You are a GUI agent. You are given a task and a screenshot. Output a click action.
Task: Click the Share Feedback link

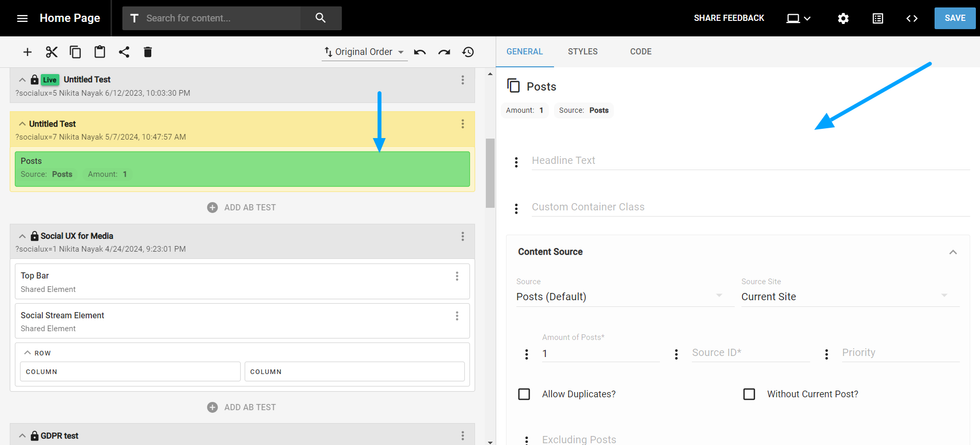pyautogui.click(x=729, y=18)
